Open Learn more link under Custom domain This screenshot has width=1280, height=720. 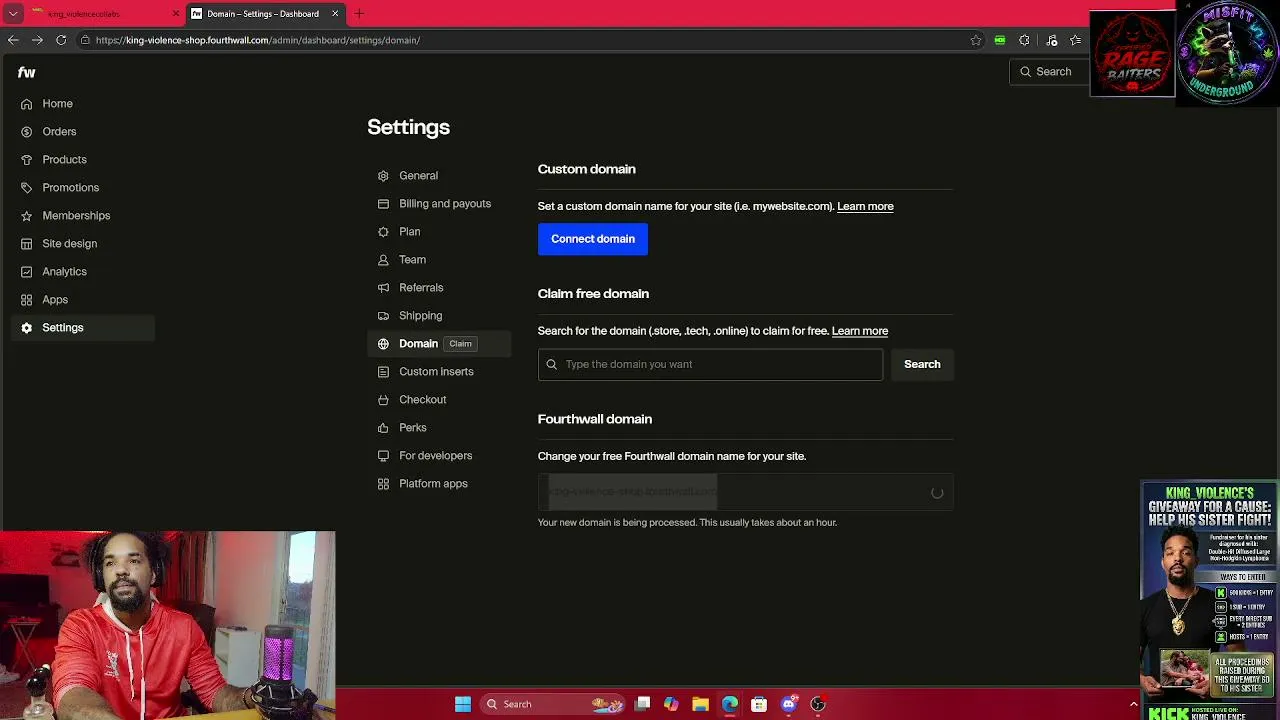(865, 206)
